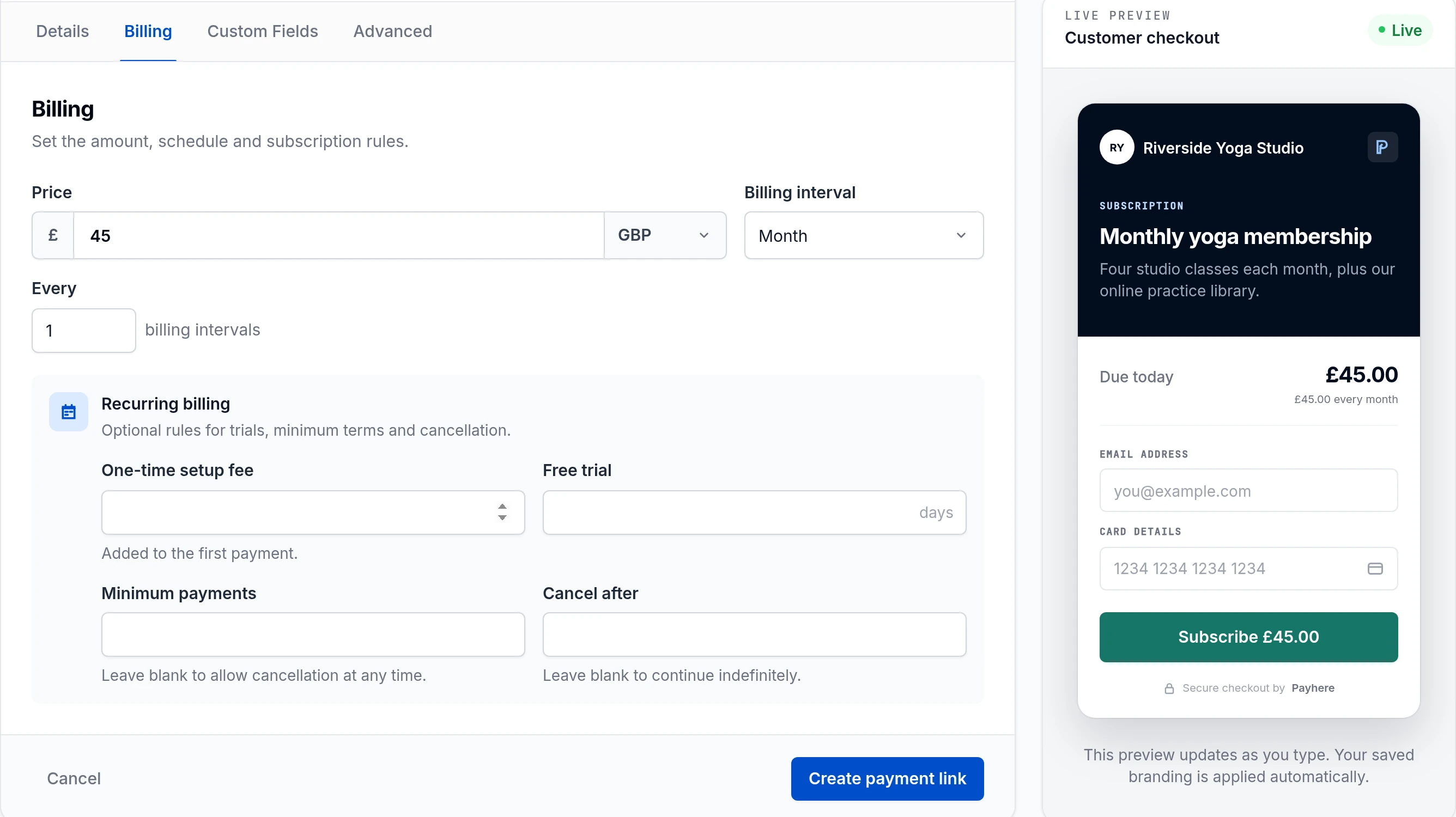
Task: Select the Billing tab
Action: tap(148, 31)
